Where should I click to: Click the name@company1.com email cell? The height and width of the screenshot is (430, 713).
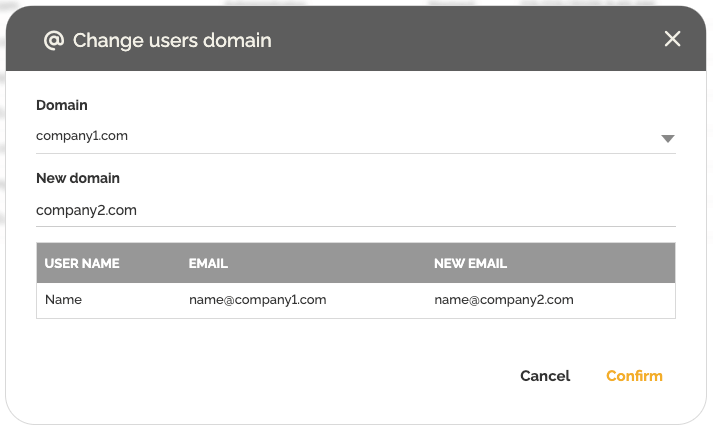coord(257,299)
